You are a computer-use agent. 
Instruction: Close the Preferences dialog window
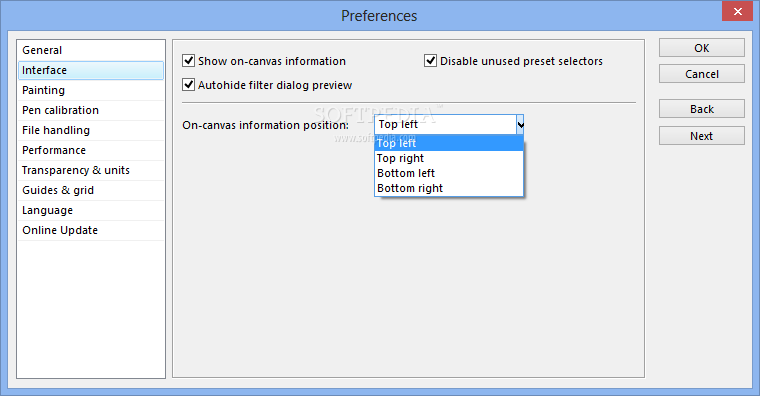(737, 11)
